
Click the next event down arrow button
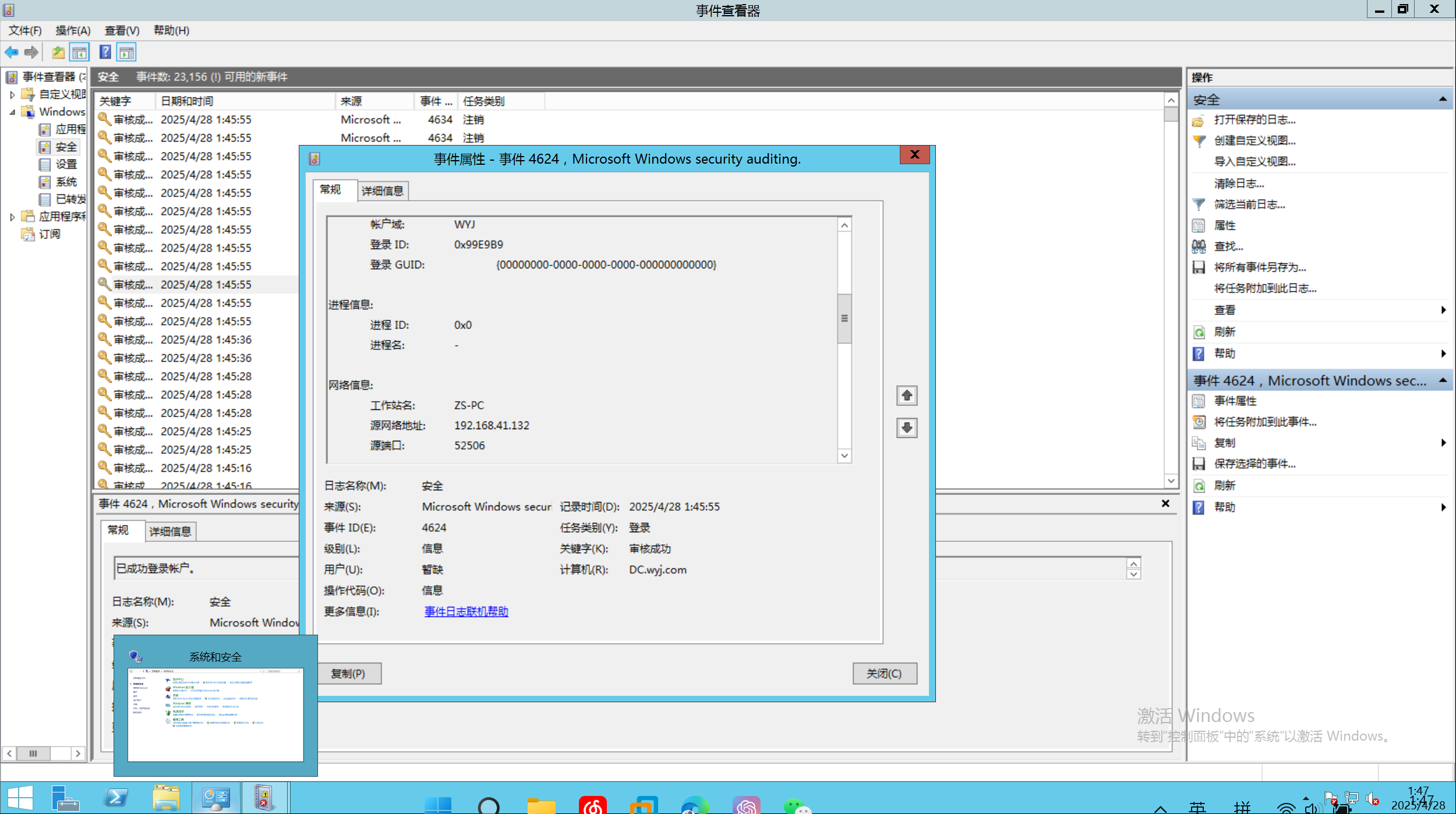click(906, 428)
